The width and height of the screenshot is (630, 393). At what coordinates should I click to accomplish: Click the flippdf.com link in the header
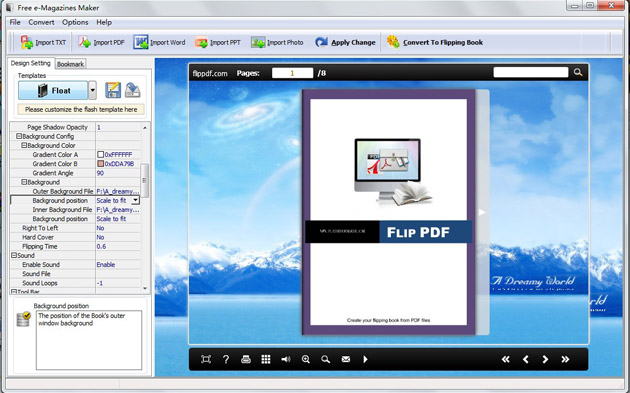(x=210, y=73)
